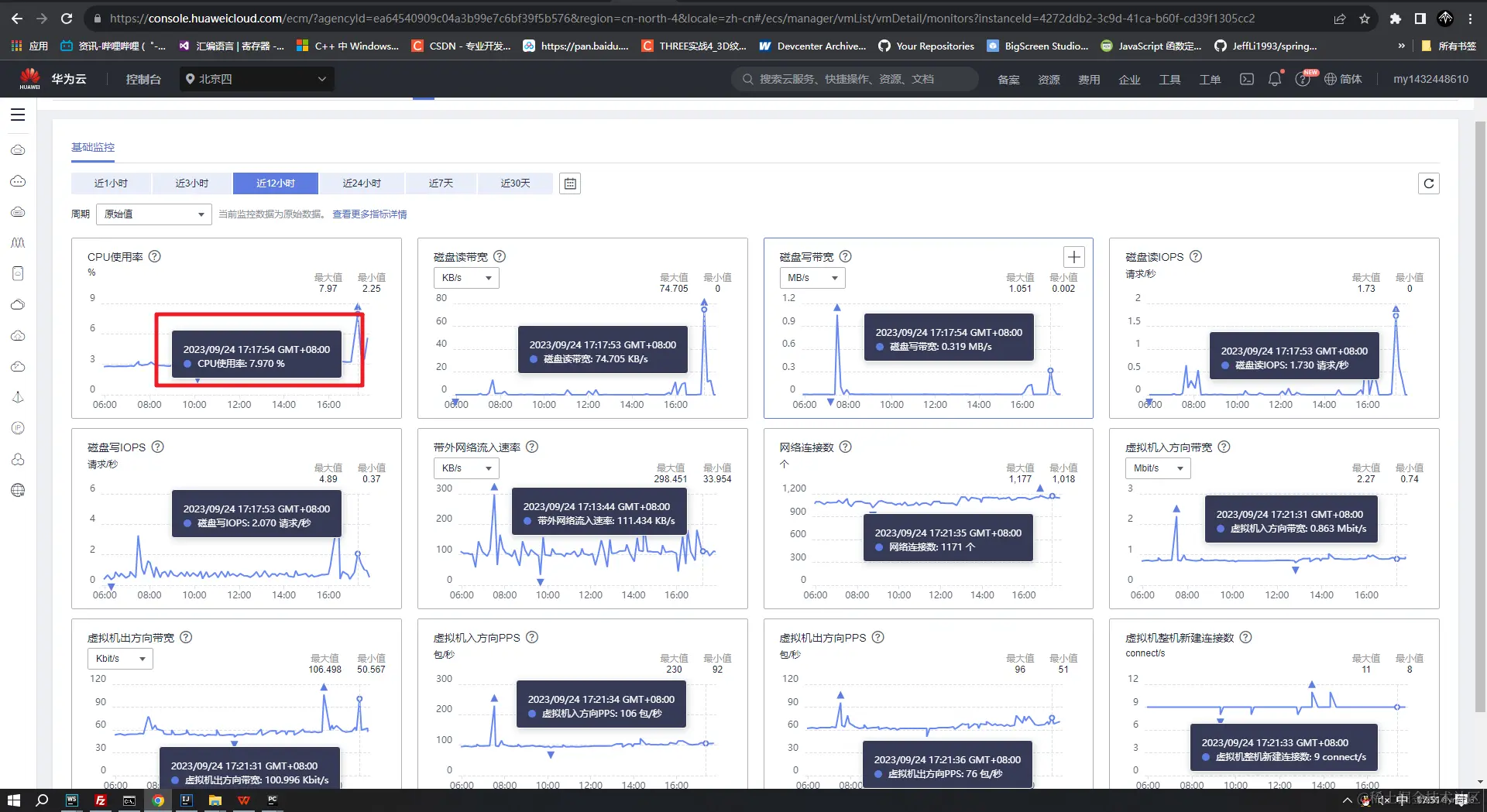Open 资源 in top navigation
This screenshot has width=1487, height=812.
(1049, 79)
